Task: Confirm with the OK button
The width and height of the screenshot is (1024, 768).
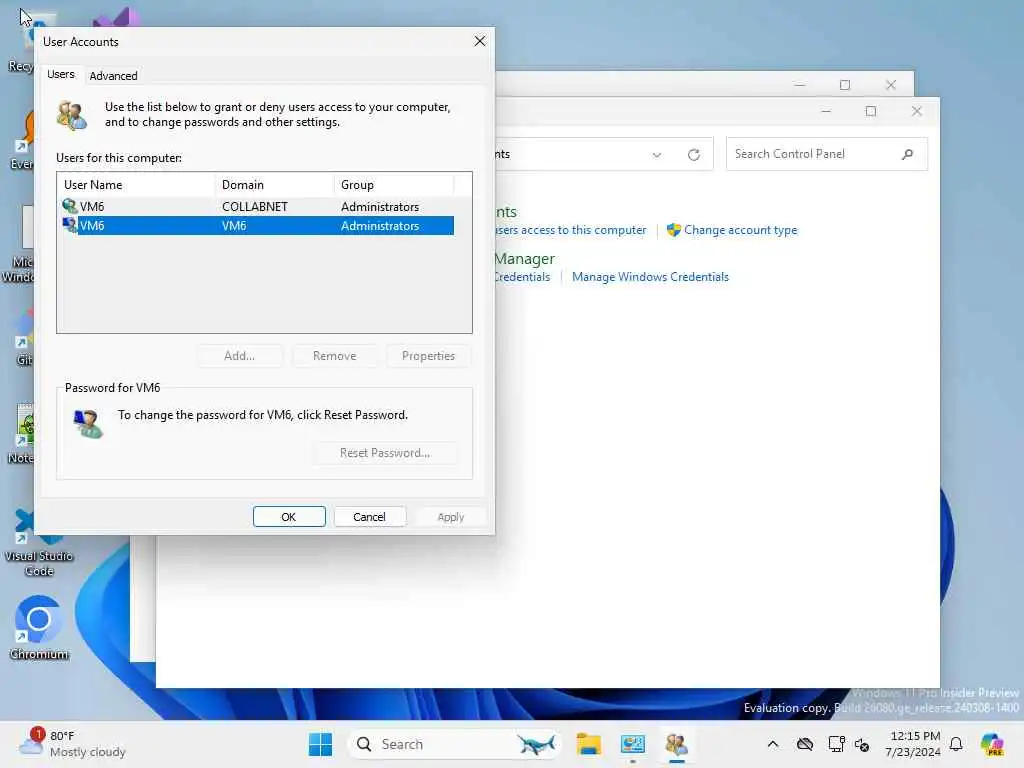Action: 289,517
